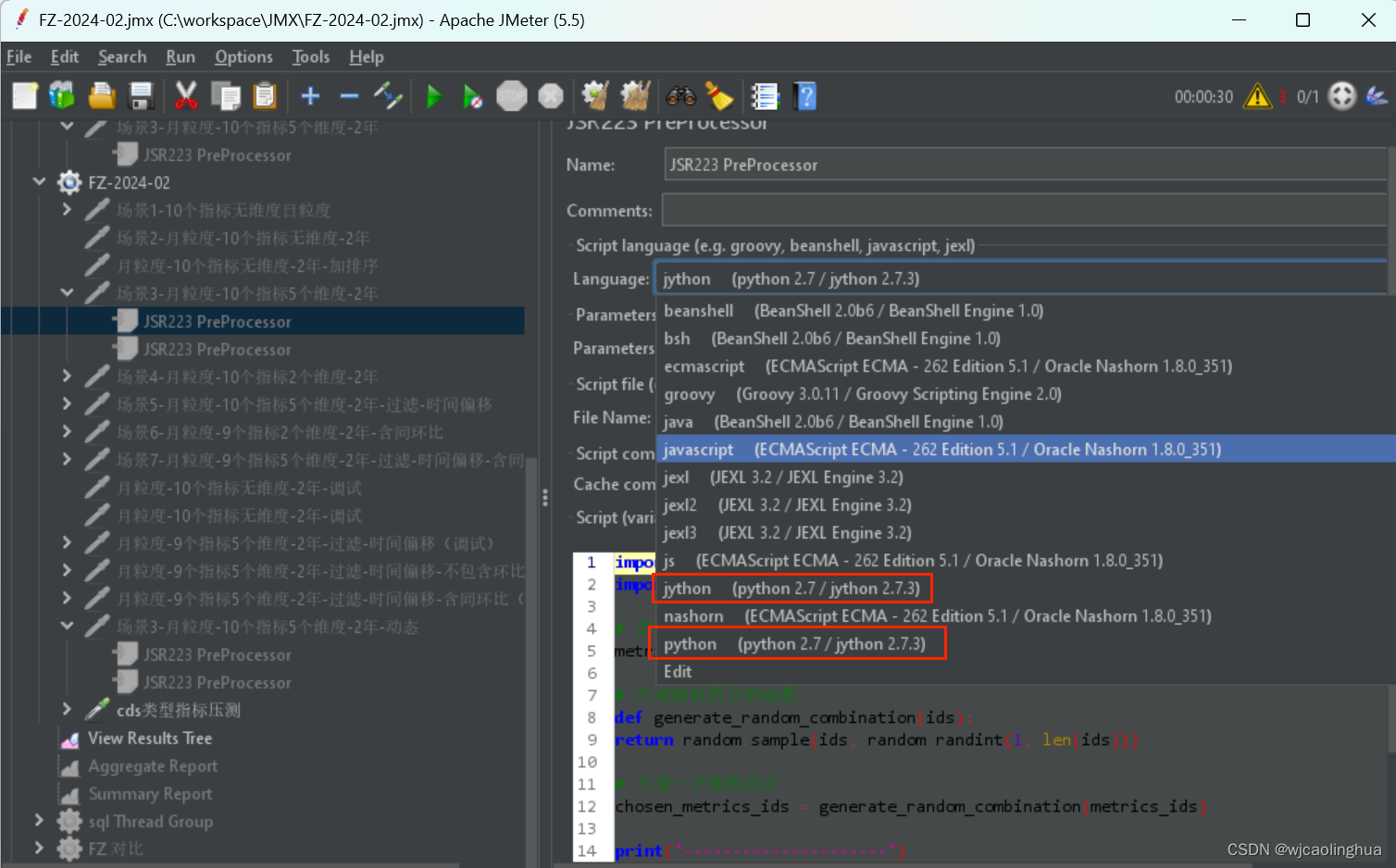Paste an element using the clipboard icon
The height and width of the screenshot is (868, 1396).
point(265,95)
